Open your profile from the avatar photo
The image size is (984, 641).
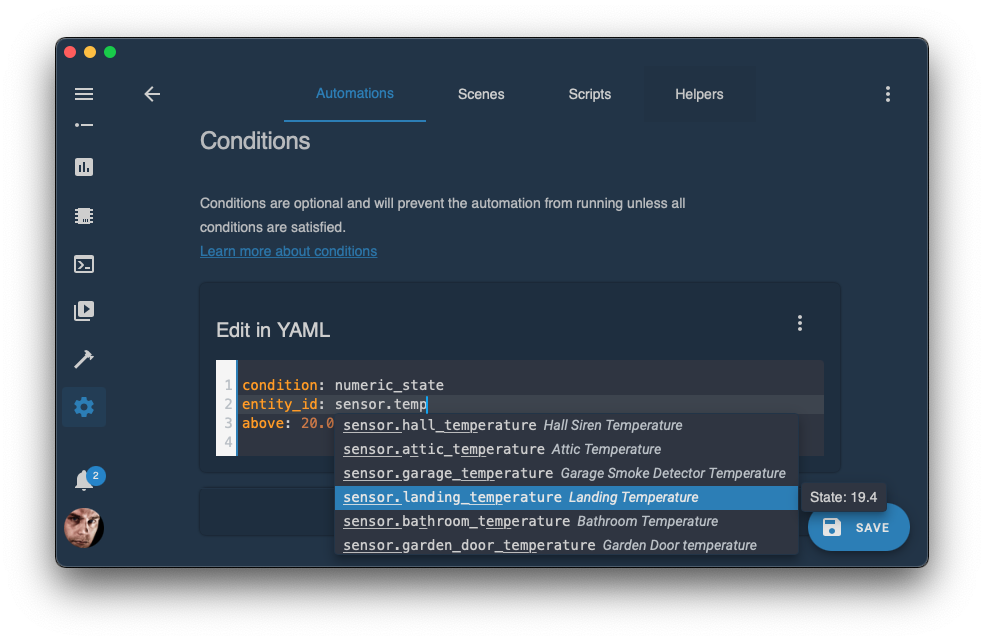84,527
